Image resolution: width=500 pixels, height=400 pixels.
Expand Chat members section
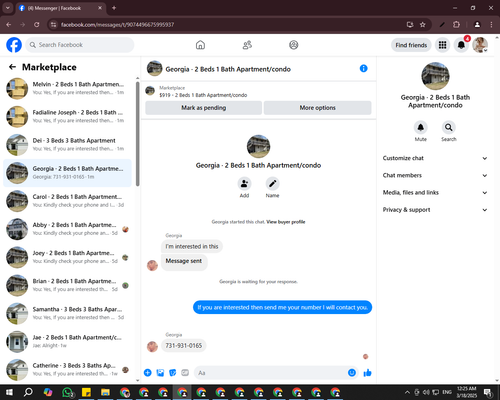click(435, 175)
